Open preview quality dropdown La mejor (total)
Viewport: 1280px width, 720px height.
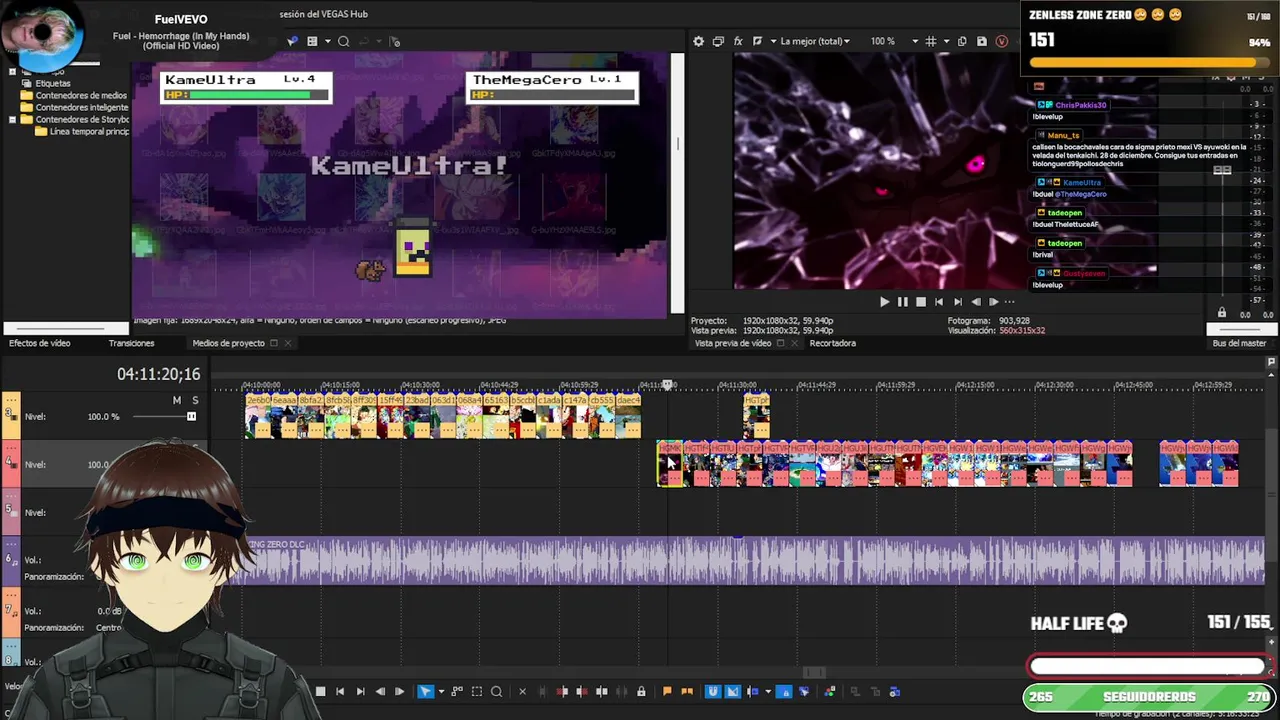point(814,41)
